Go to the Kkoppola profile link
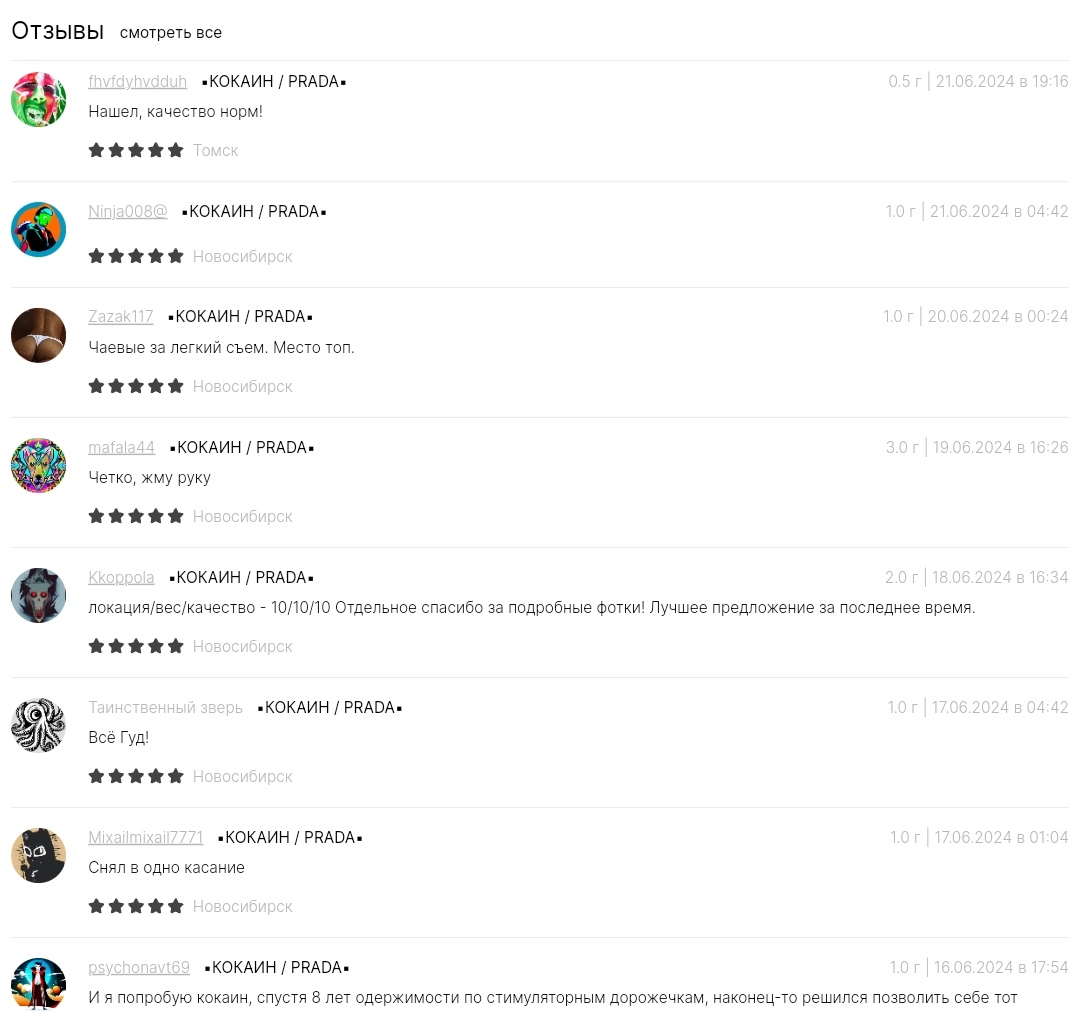This screenshot has width=1072, height=1011. point(121,577)
